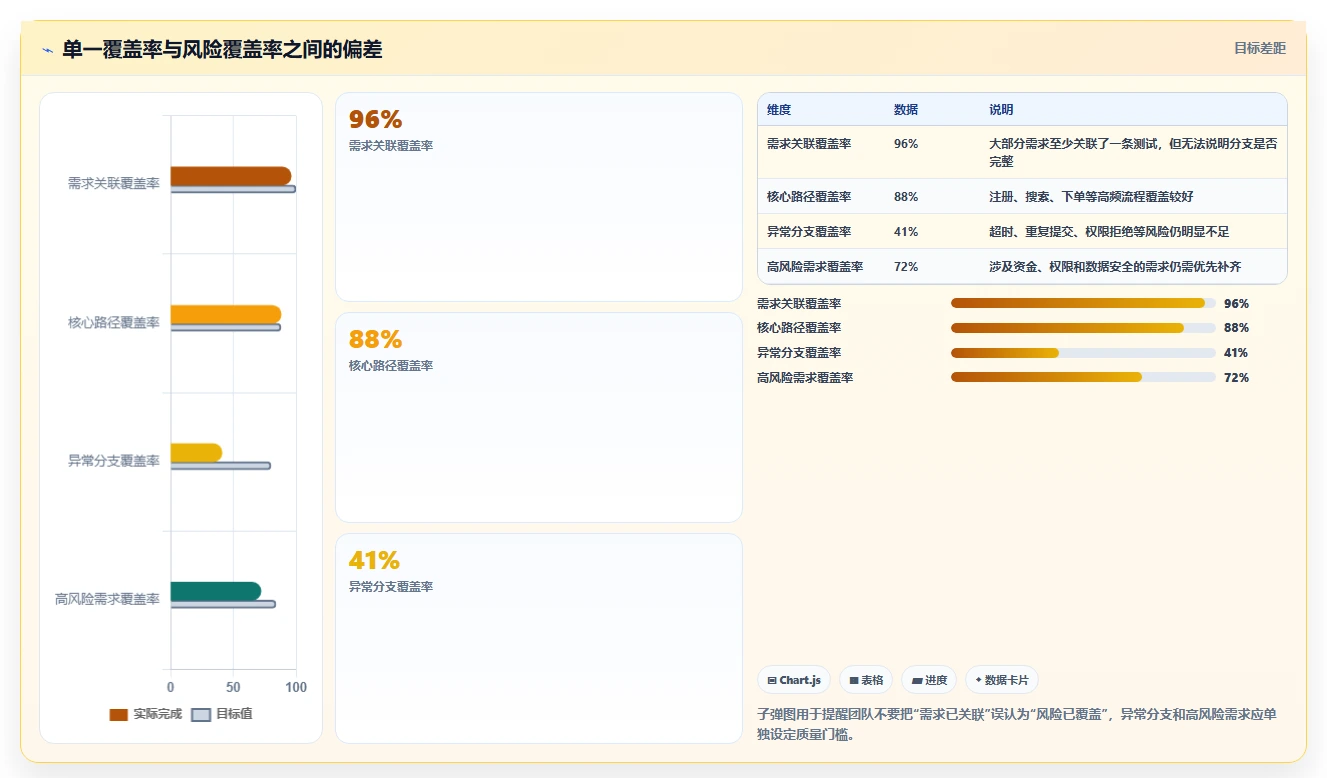
Task: Toggle the 目标值 legend swatch
Action: click(x=201, y=715)
